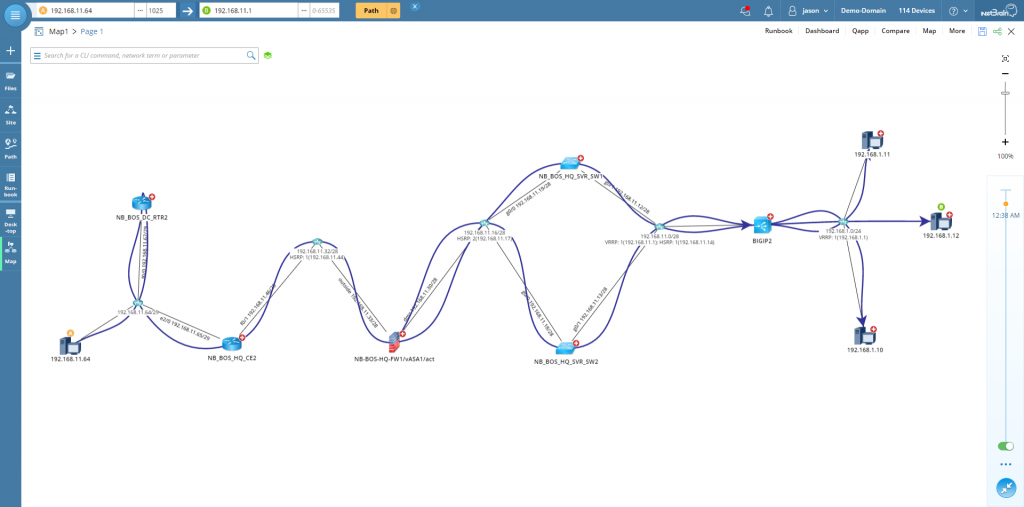This screenshot has height=507, width=1024.
Task: Expand the jason user dropdown
Action: click(x=808, y=10)
